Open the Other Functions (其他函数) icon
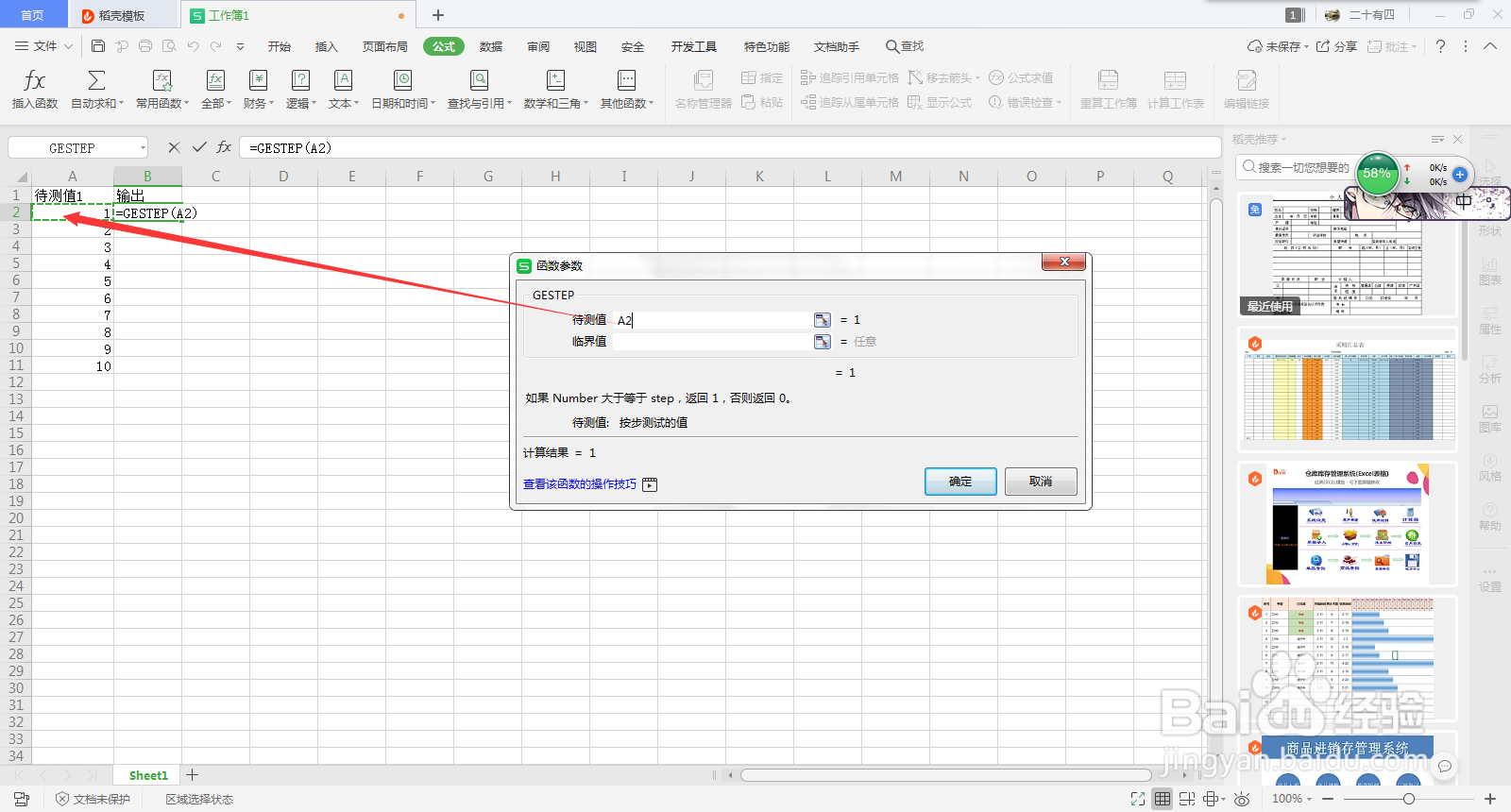The height and width of the screenshot is (812, 1511). click(627, 80)
